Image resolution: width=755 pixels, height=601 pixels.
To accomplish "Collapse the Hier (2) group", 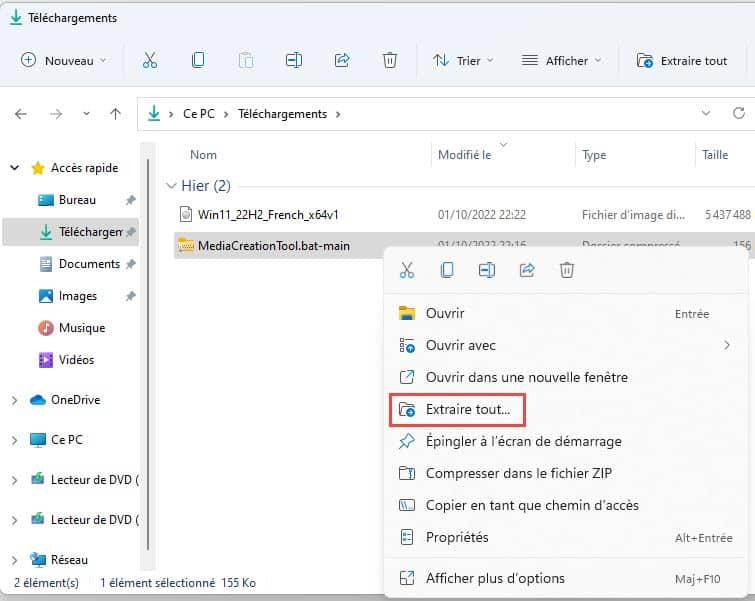I will click(x=170, y=186).
